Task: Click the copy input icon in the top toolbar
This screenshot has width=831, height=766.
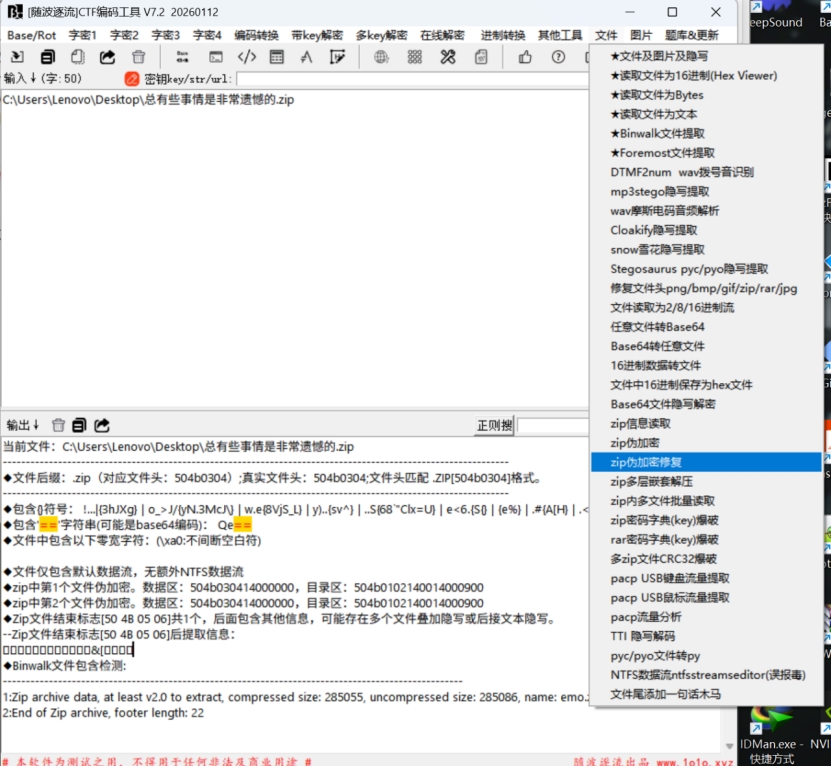Action: pos(48,57)
